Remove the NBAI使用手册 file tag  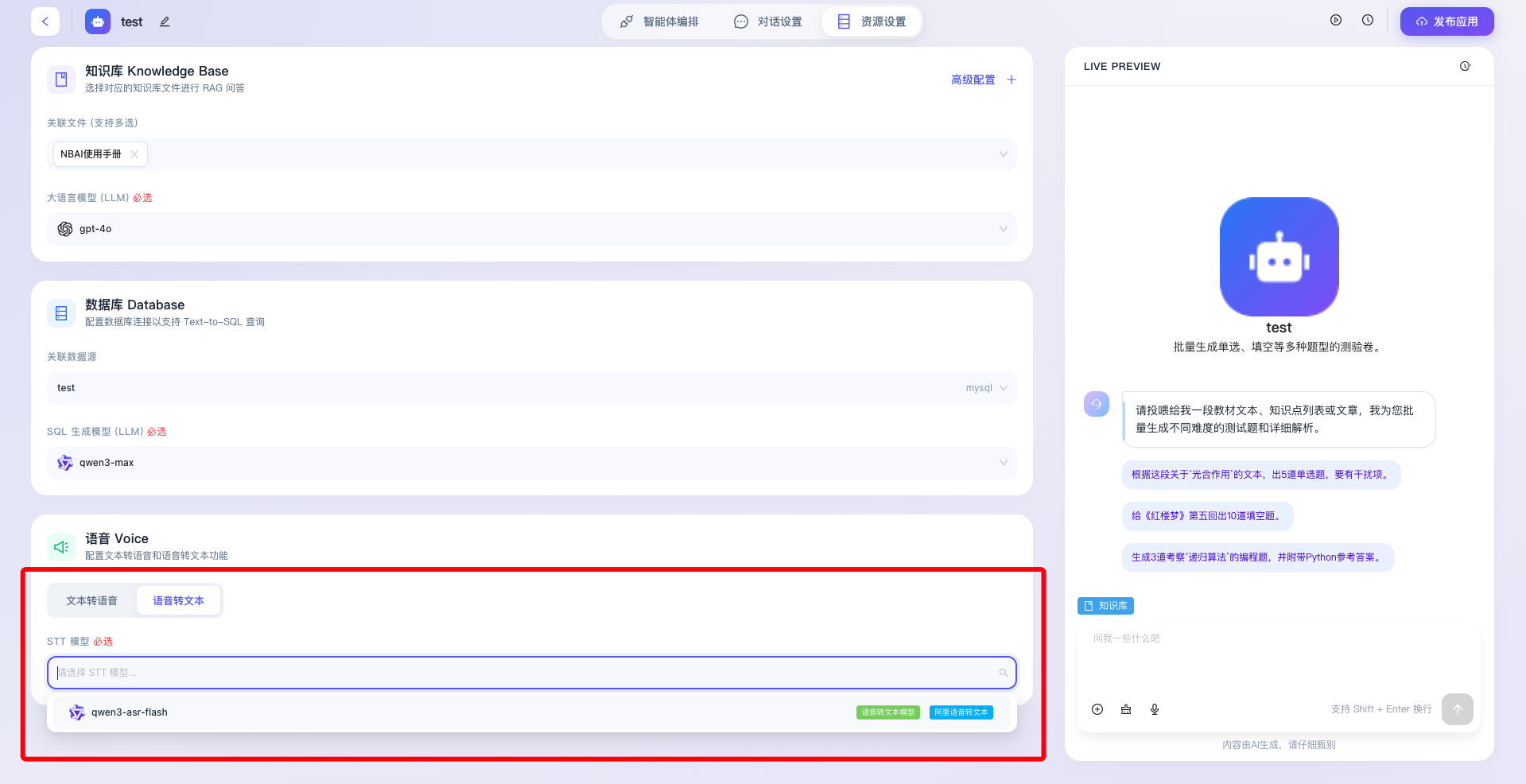(134, 154)
